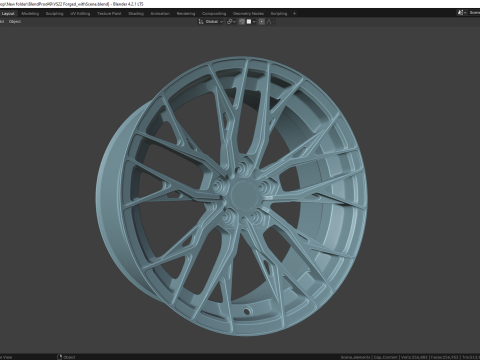Open the Compositing workspace tab
The image size is (480, 360).
[214, 14]
